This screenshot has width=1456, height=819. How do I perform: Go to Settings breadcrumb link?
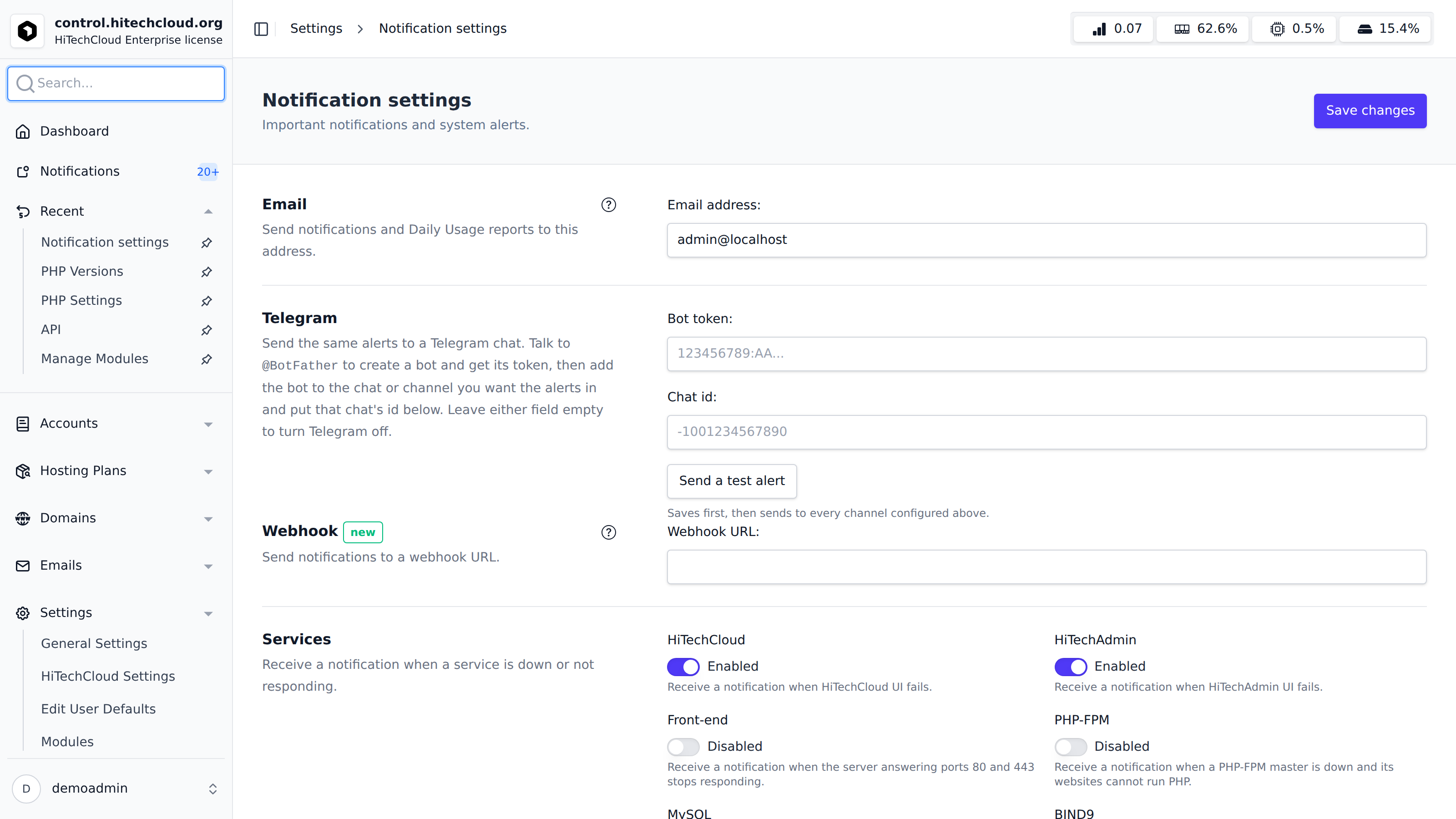(x=316, y=29)
